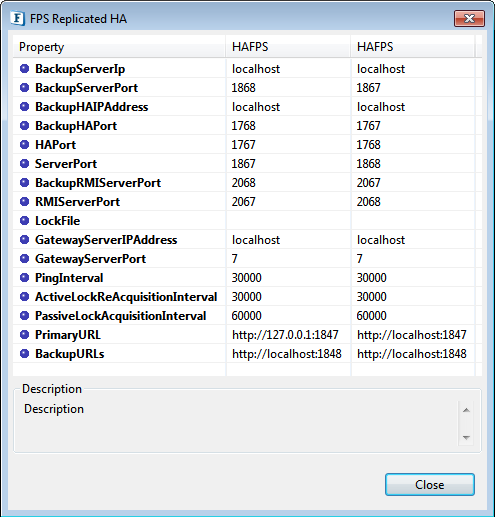The height and width of the screenshot is (517, 495).
Task: Click the bullet icon beside BackupServerIp
Action: click(24, 69)
